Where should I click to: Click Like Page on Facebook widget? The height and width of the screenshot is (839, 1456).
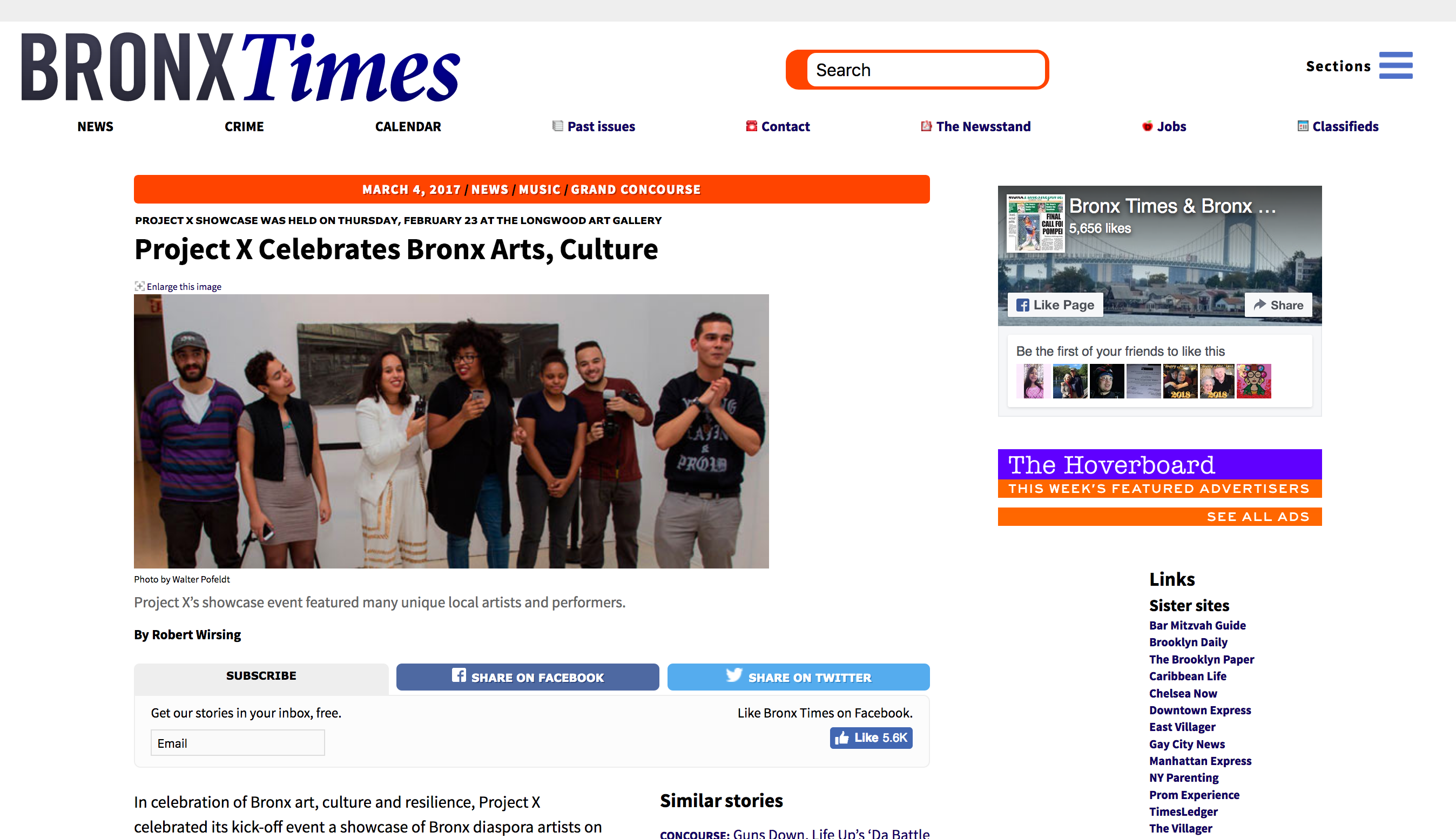pos(1055,305)
